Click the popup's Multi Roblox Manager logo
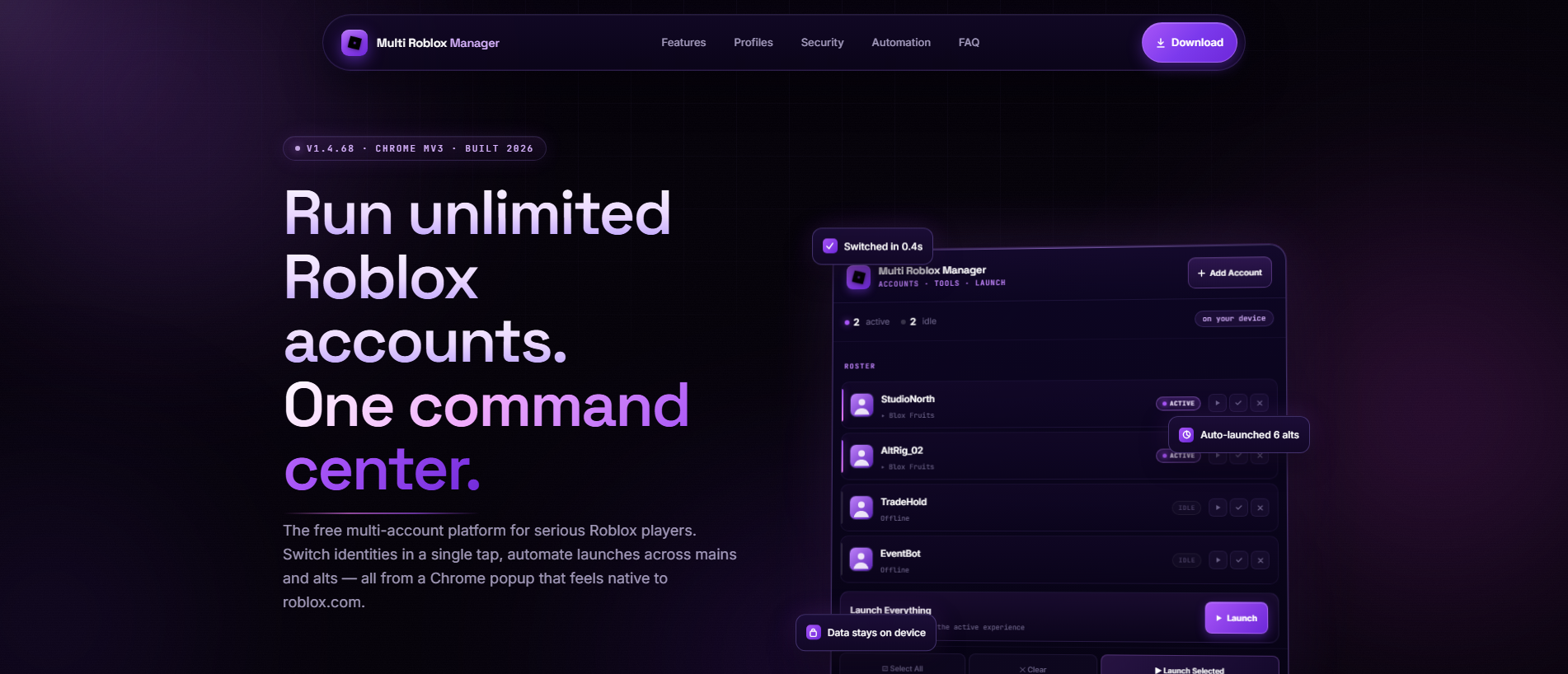The height and width of the screenshot is (674, 1568). pyautogui.click(x=858, y=277)
